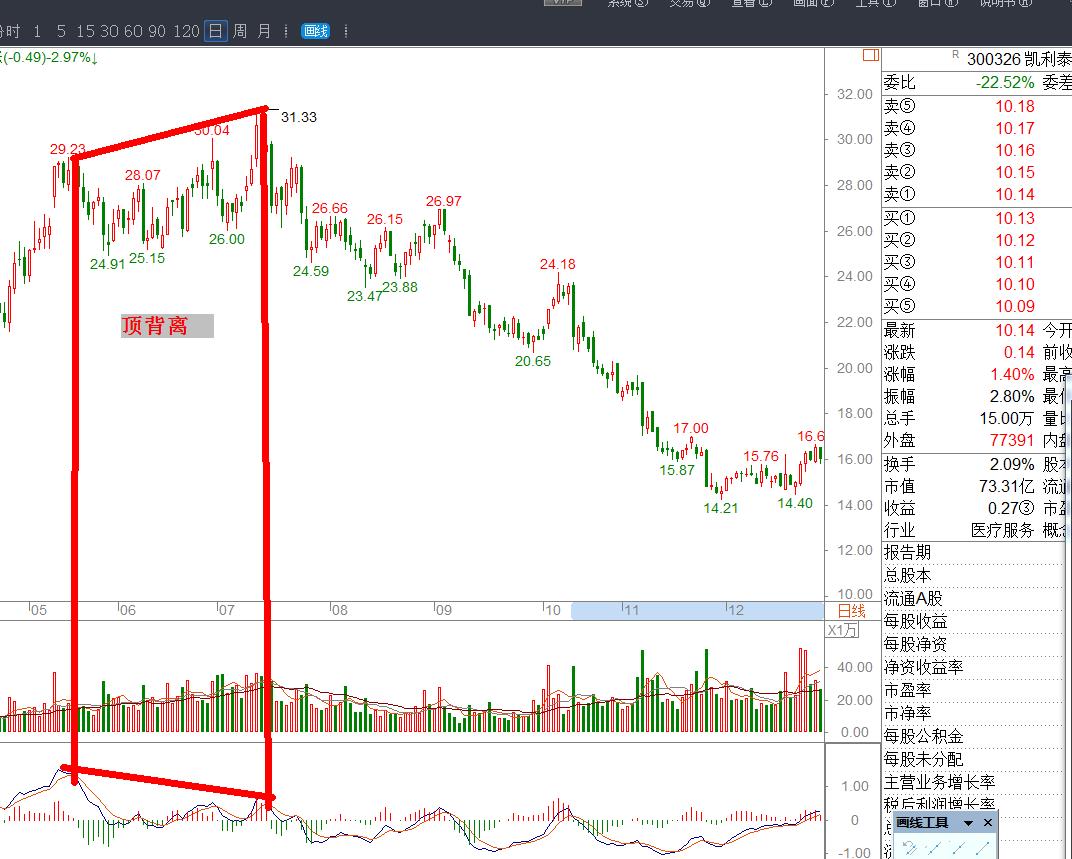This screenshot has width=1072, height=859.
Task: Select the 90-minute period button
Action: click(x=157, y=31)
